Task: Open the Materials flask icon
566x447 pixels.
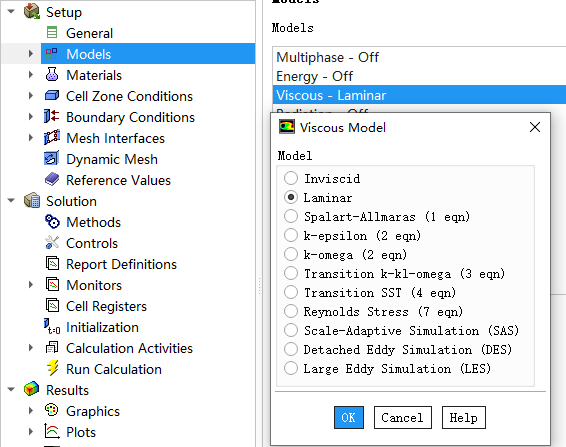Action: [x=52, y=75]
